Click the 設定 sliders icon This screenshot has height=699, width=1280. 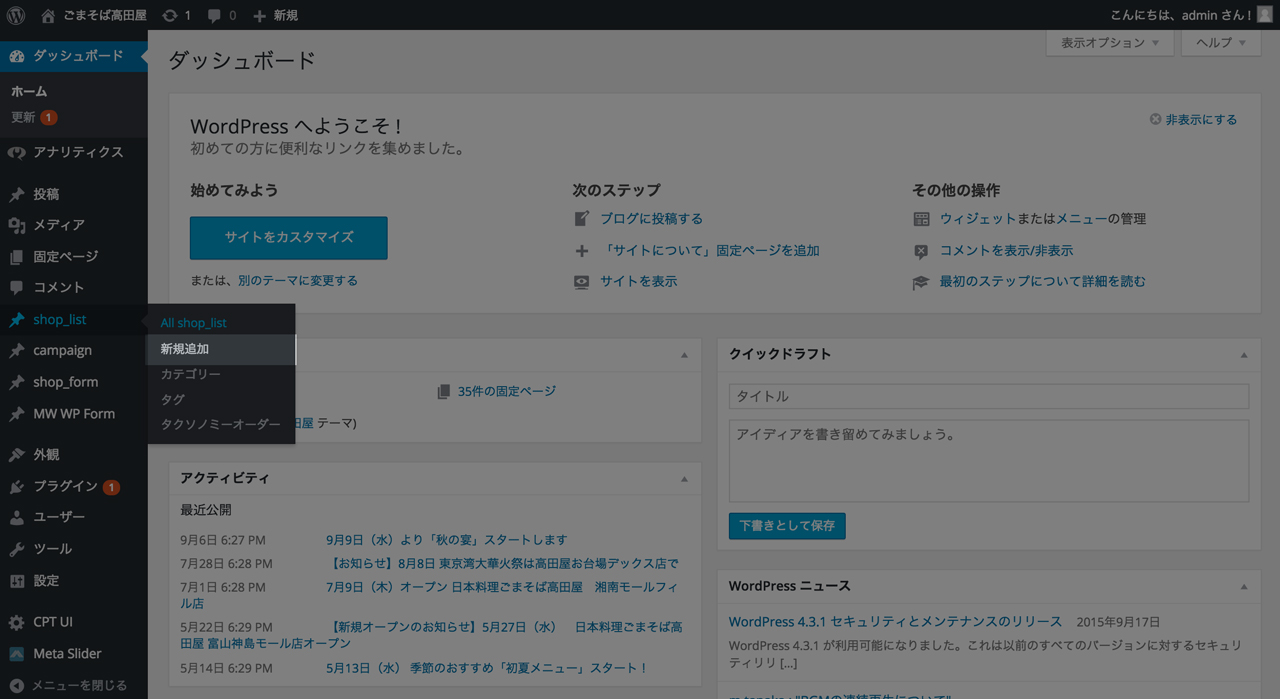point(16,581)
